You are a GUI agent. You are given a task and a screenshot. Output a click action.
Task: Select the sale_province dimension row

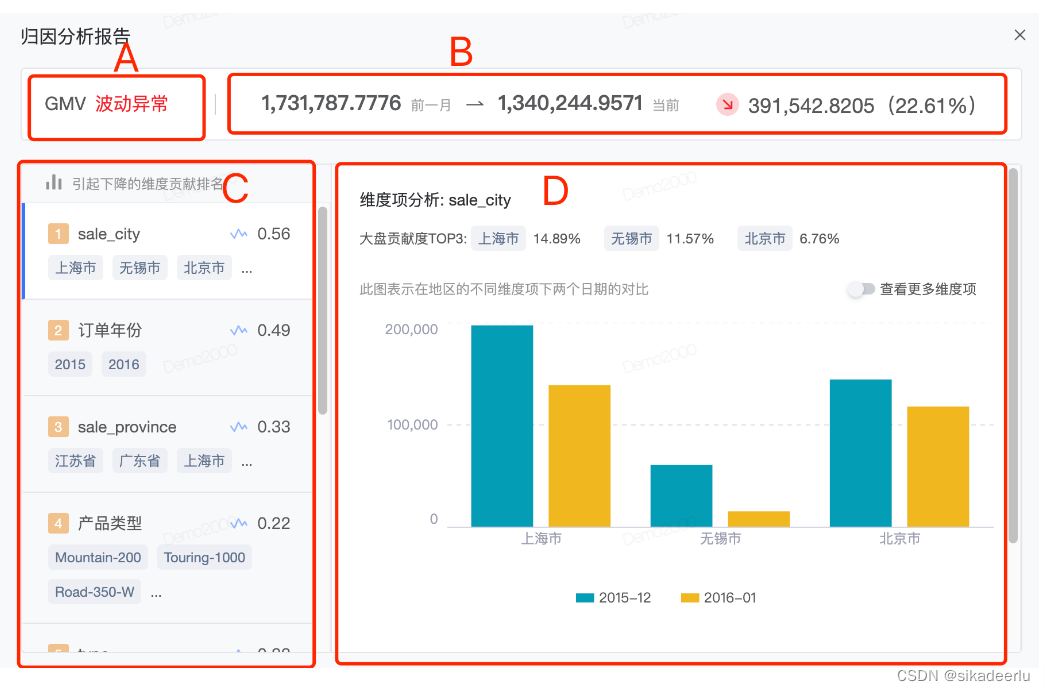(168, 444)
